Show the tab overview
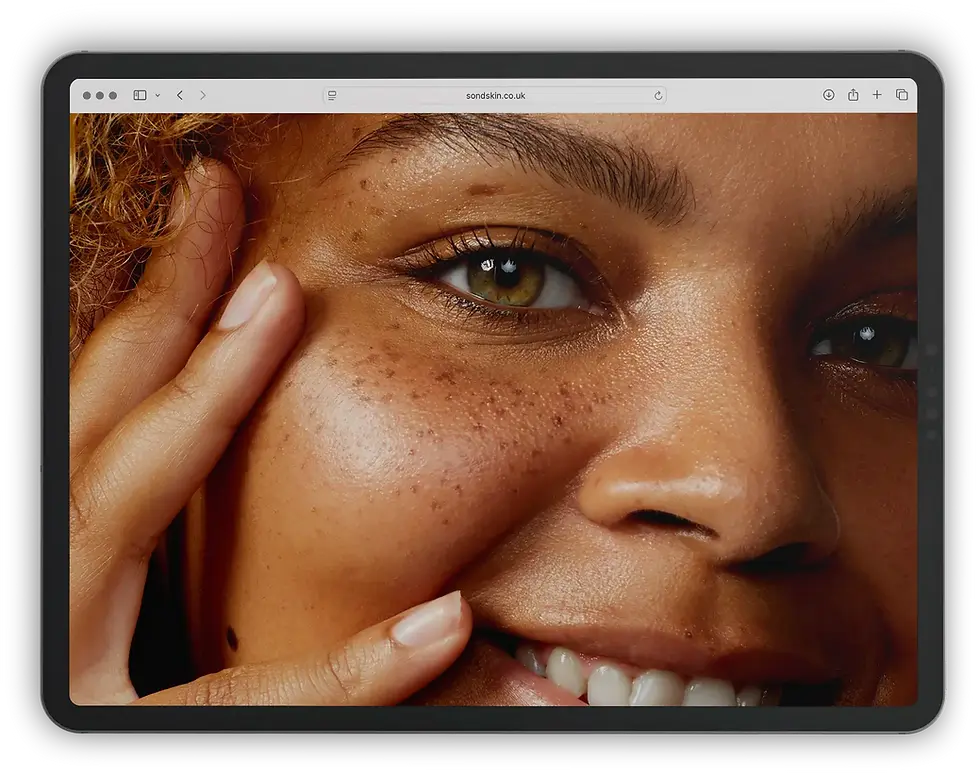Viewport: 980px width, 773px height. 901,94
